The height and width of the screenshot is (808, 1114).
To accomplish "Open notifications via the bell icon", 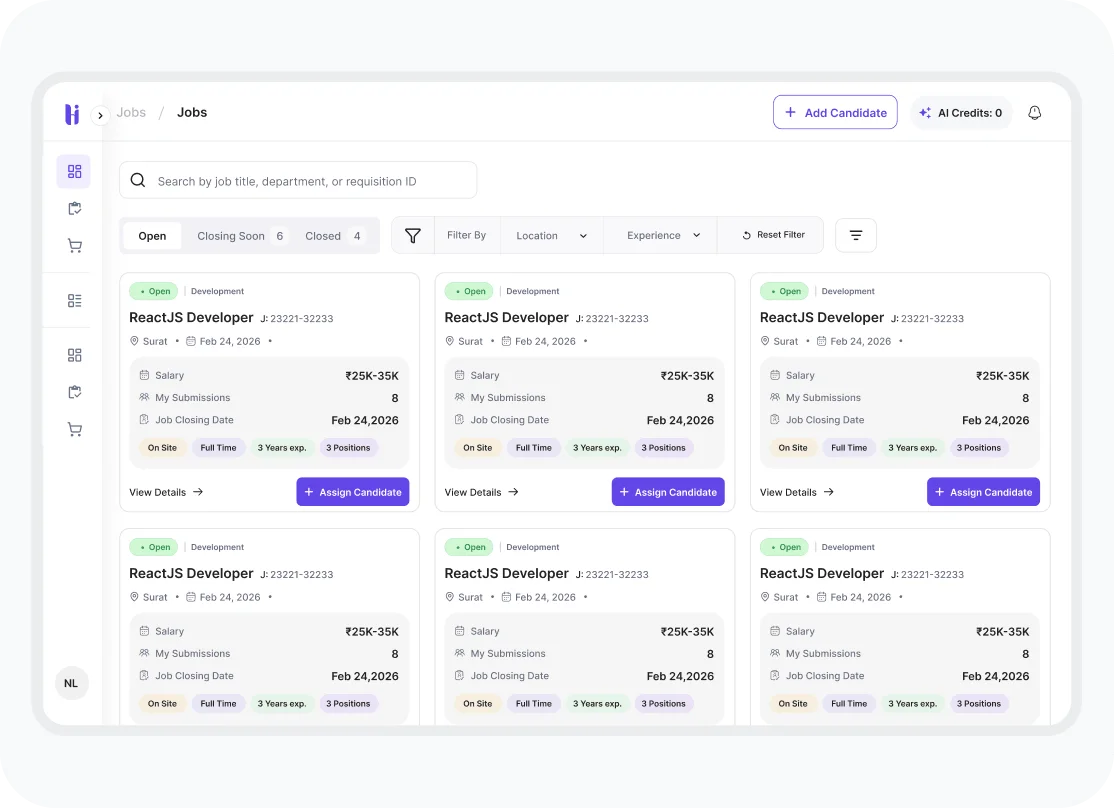I will click(x=1035, y=113).
